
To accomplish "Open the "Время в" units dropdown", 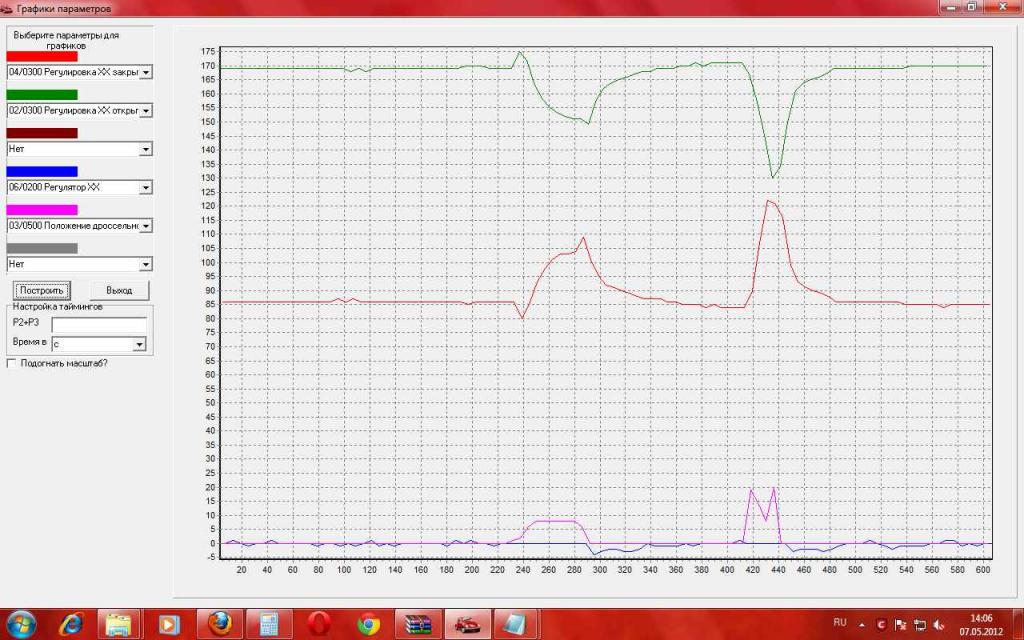I will [x=139, y=344].
